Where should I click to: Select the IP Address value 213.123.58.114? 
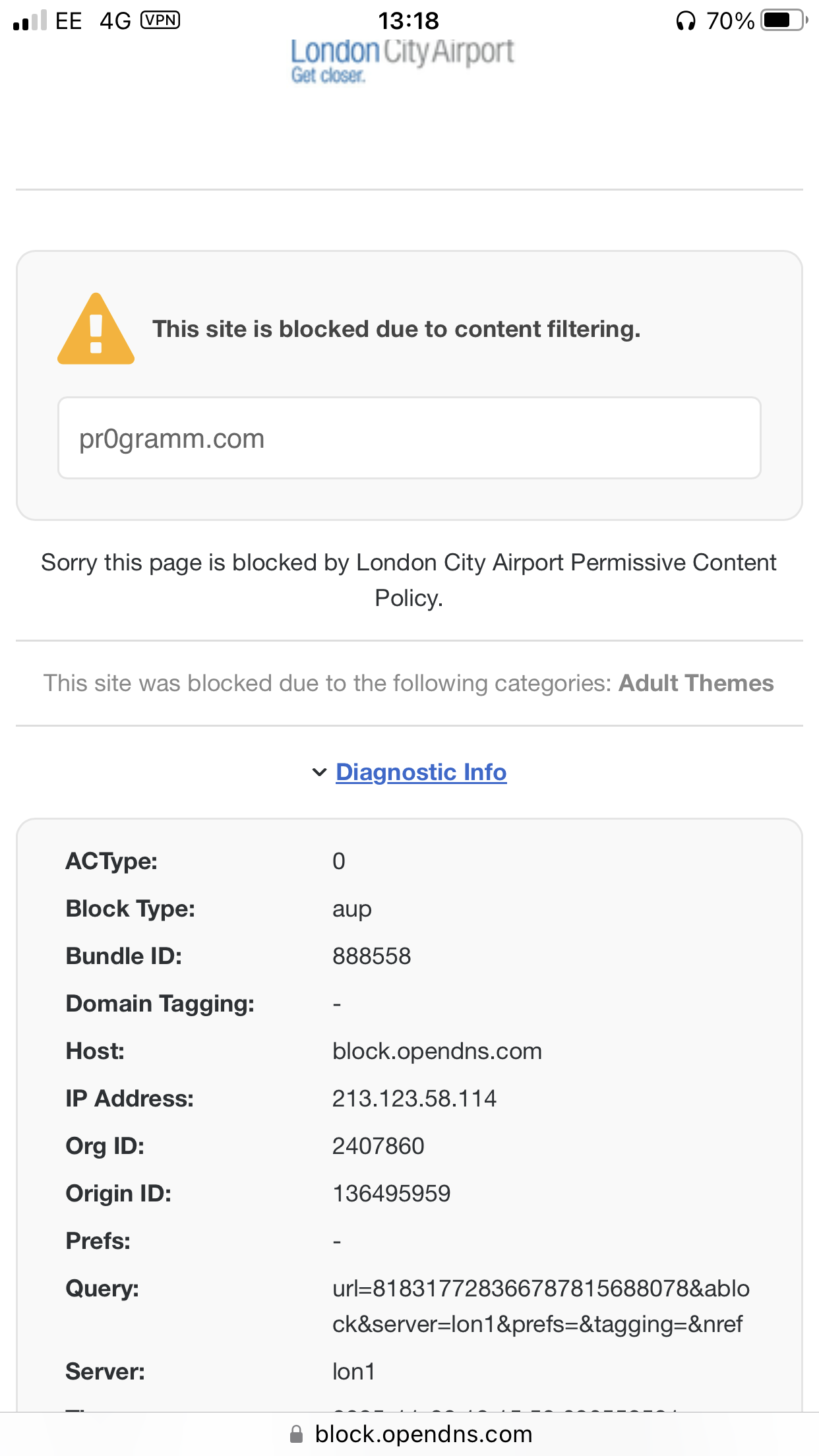pos(414,1099)
